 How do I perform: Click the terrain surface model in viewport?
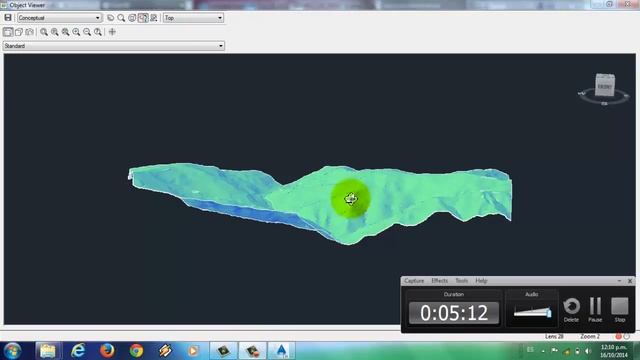click(320, 203)
